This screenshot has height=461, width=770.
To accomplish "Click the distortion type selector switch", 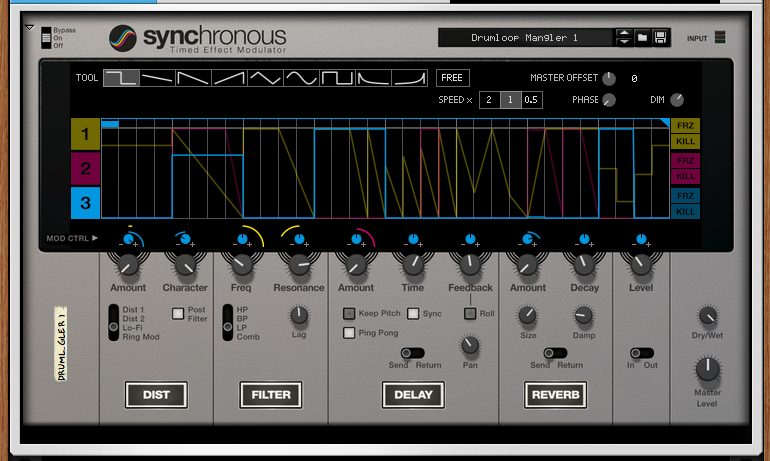I will (113, 323).
